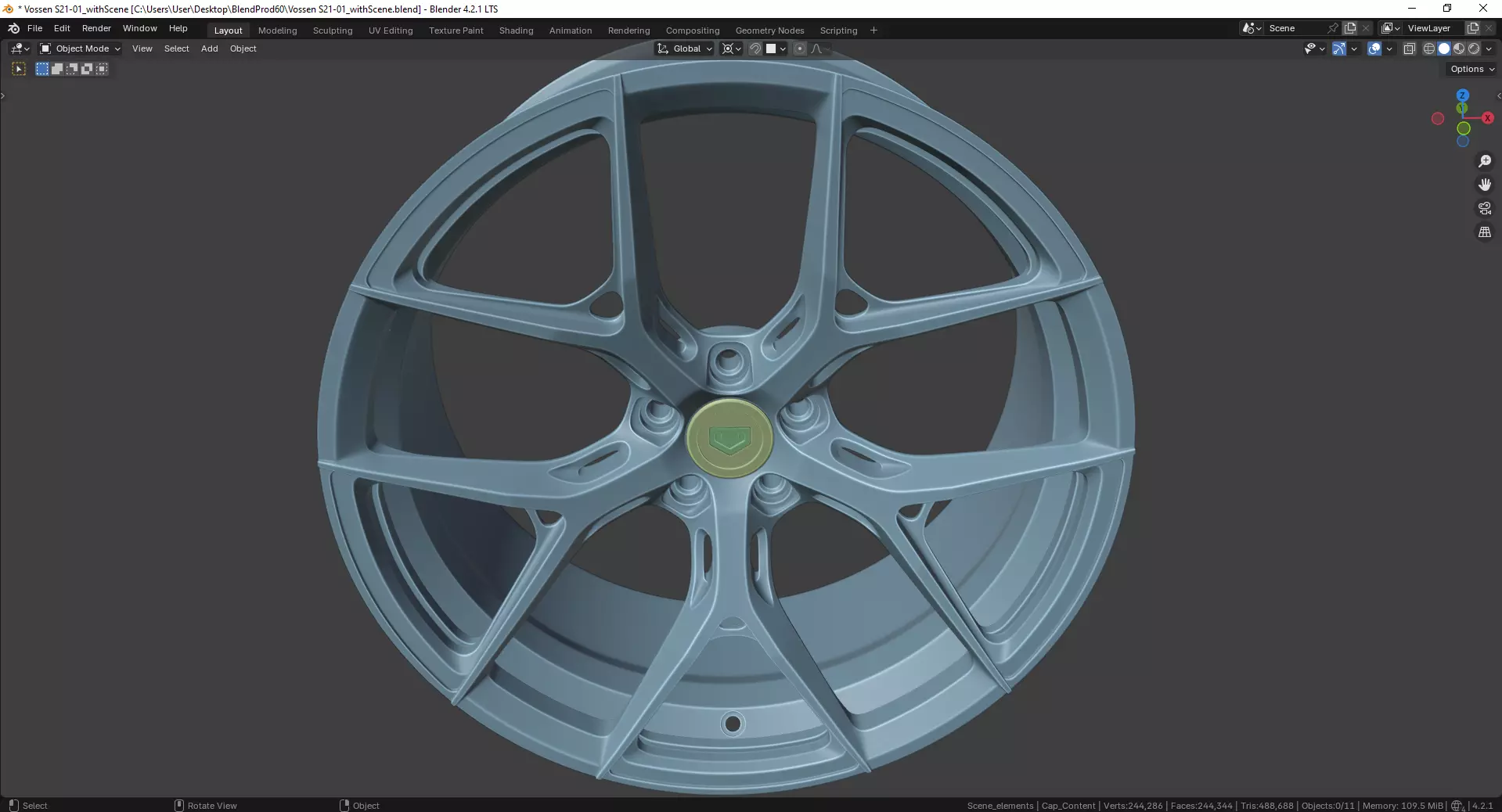Switch to the Geometry Nodes workspace tab
Screen dimensions: 1502x812
[x=770, y=31]
